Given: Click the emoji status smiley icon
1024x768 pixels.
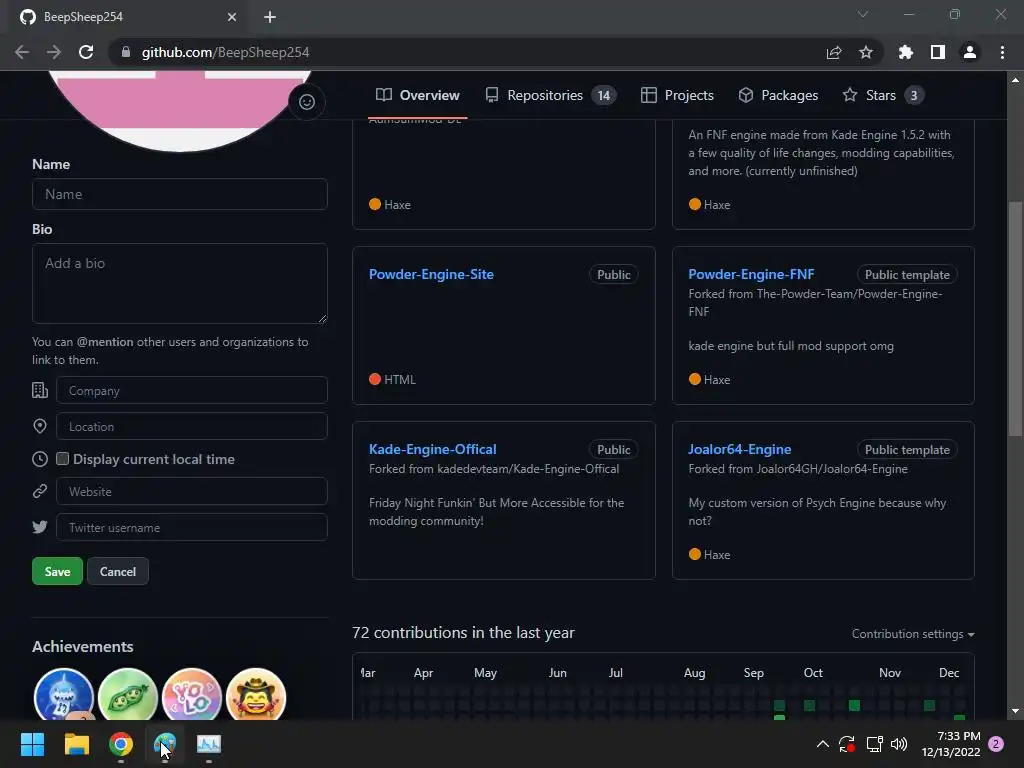Looking at the screenshot, I should (306, 102).
